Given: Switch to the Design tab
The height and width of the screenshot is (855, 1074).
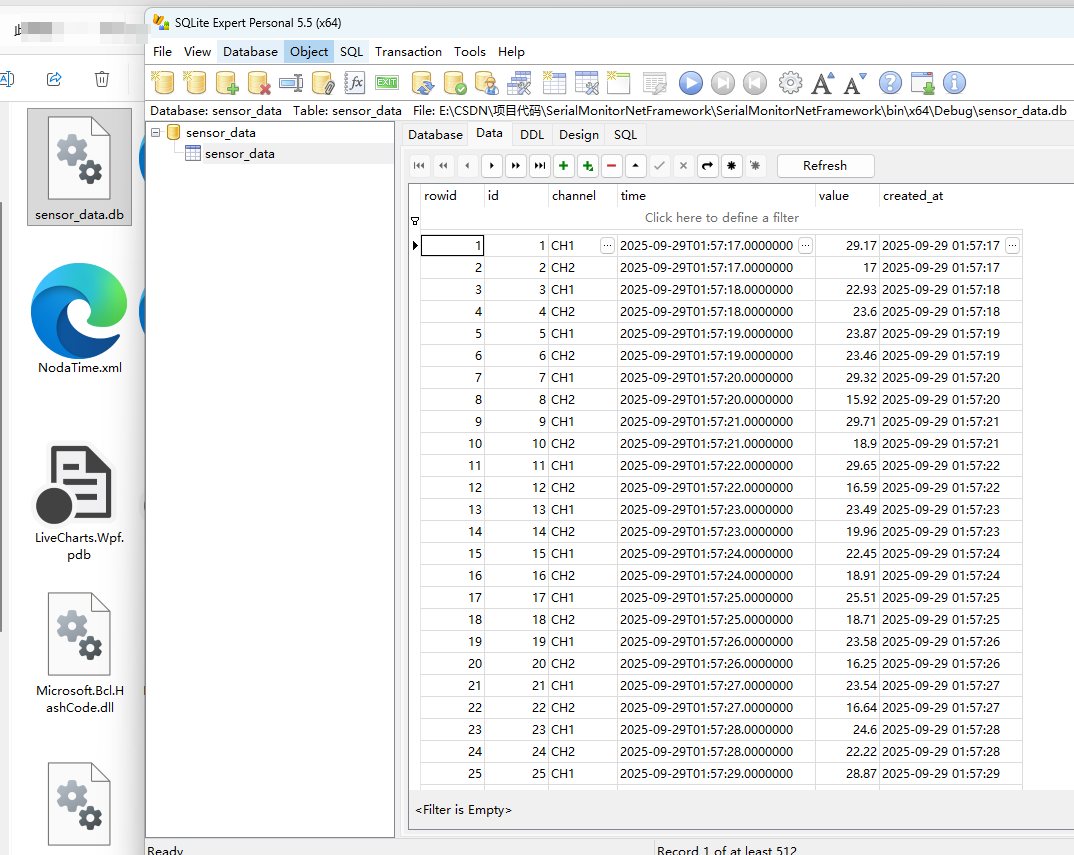Looking at the screenshot, I should [x=579, y=134].
